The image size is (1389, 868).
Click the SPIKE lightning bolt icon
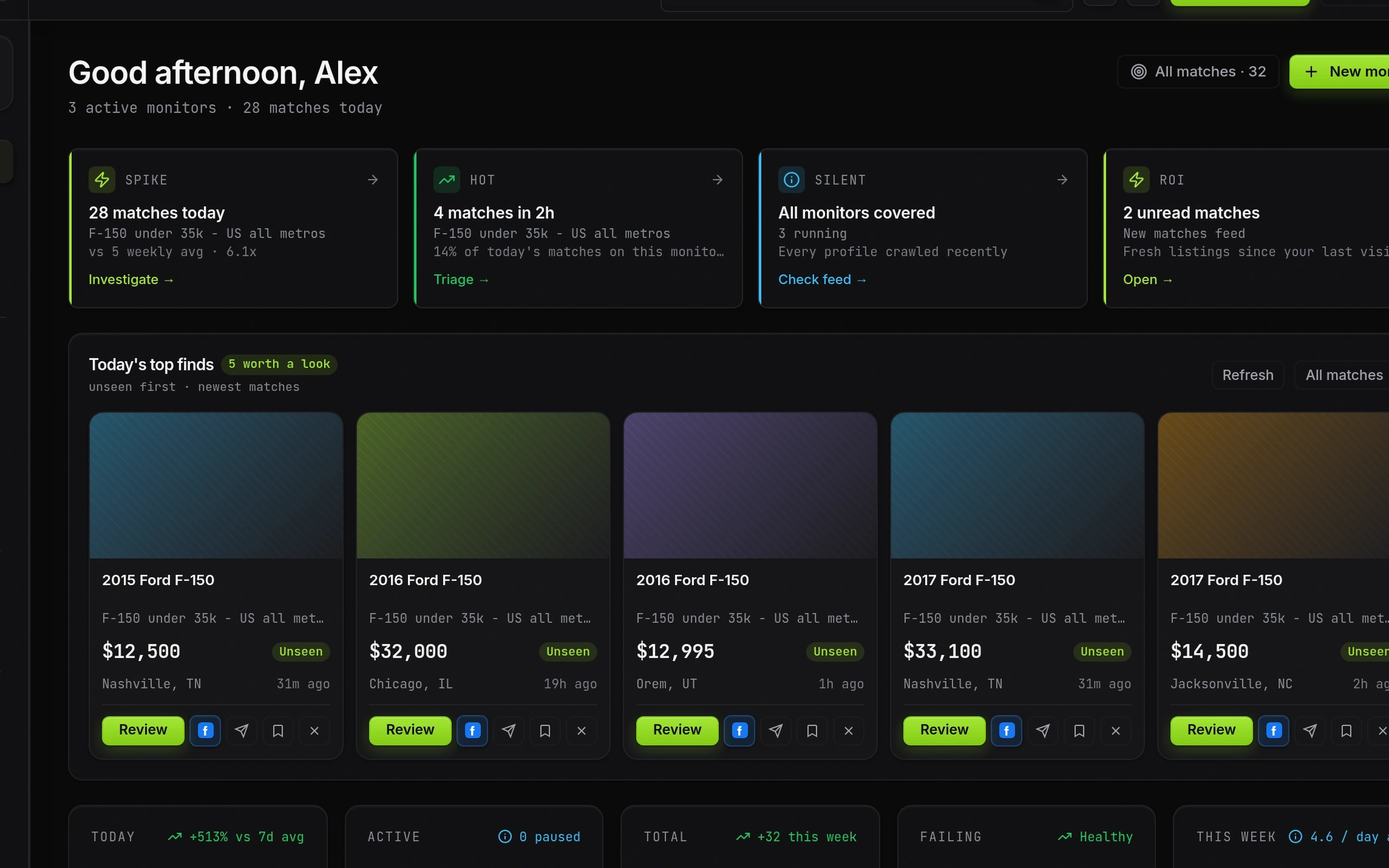[x=102, y=180]
